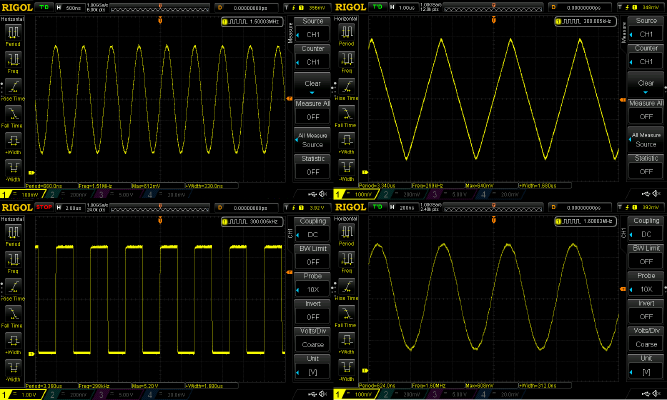This screenshot has width=667, height=400.
Task: Toggle sound speaker icon on square-wave scope
Action: coord(323,394)
